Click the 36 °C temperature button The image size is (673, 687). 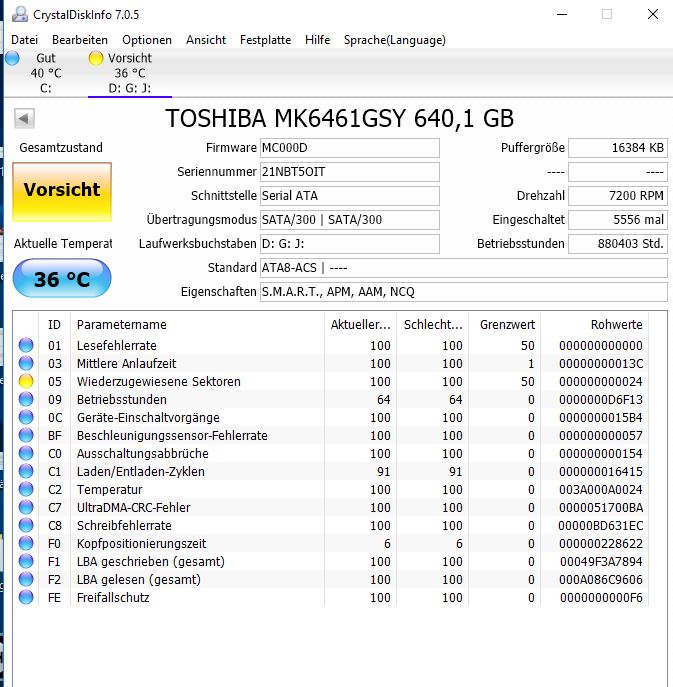point(62,278)
